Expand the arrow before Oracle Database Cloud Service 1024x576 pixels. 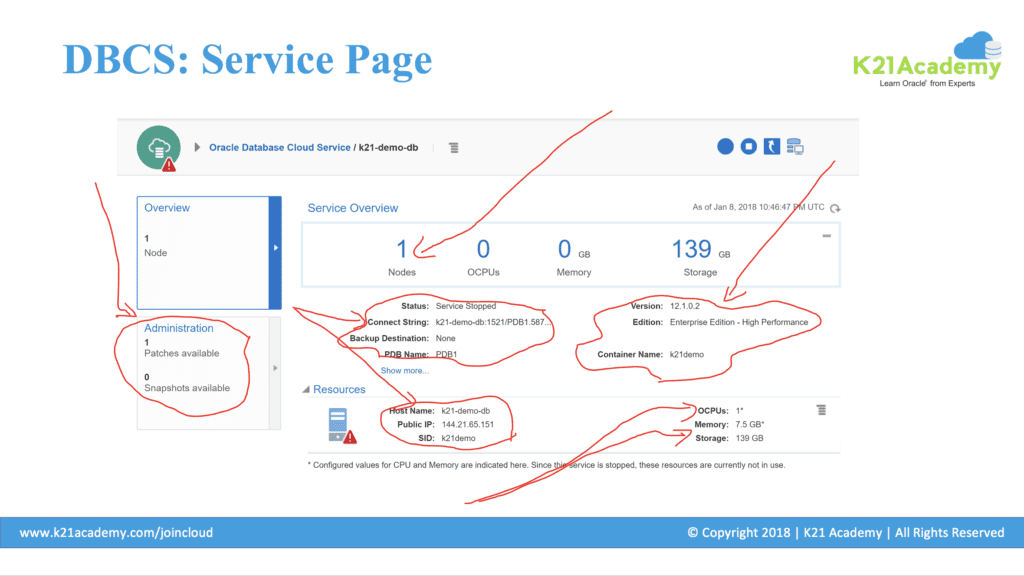click(x=197, y=148)
